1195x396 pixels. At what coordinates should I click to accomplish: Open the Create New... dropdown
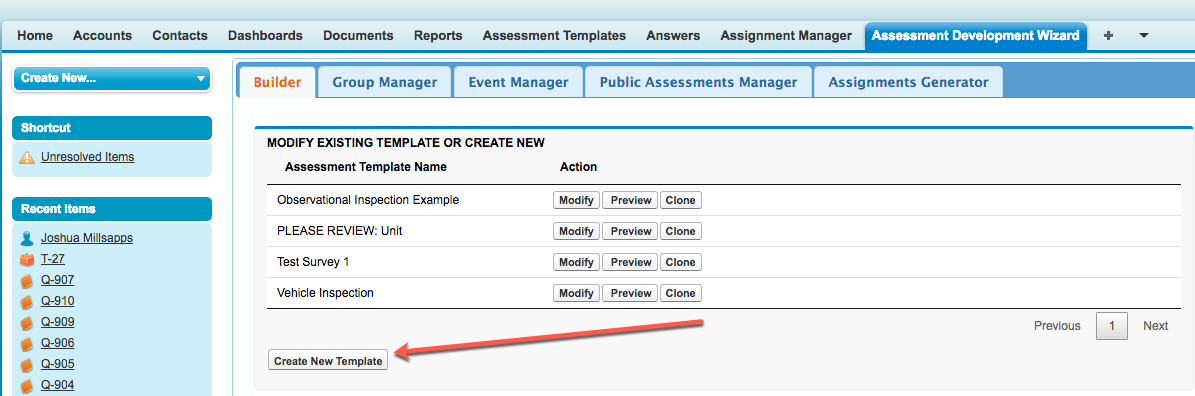(x=112, y=78)
